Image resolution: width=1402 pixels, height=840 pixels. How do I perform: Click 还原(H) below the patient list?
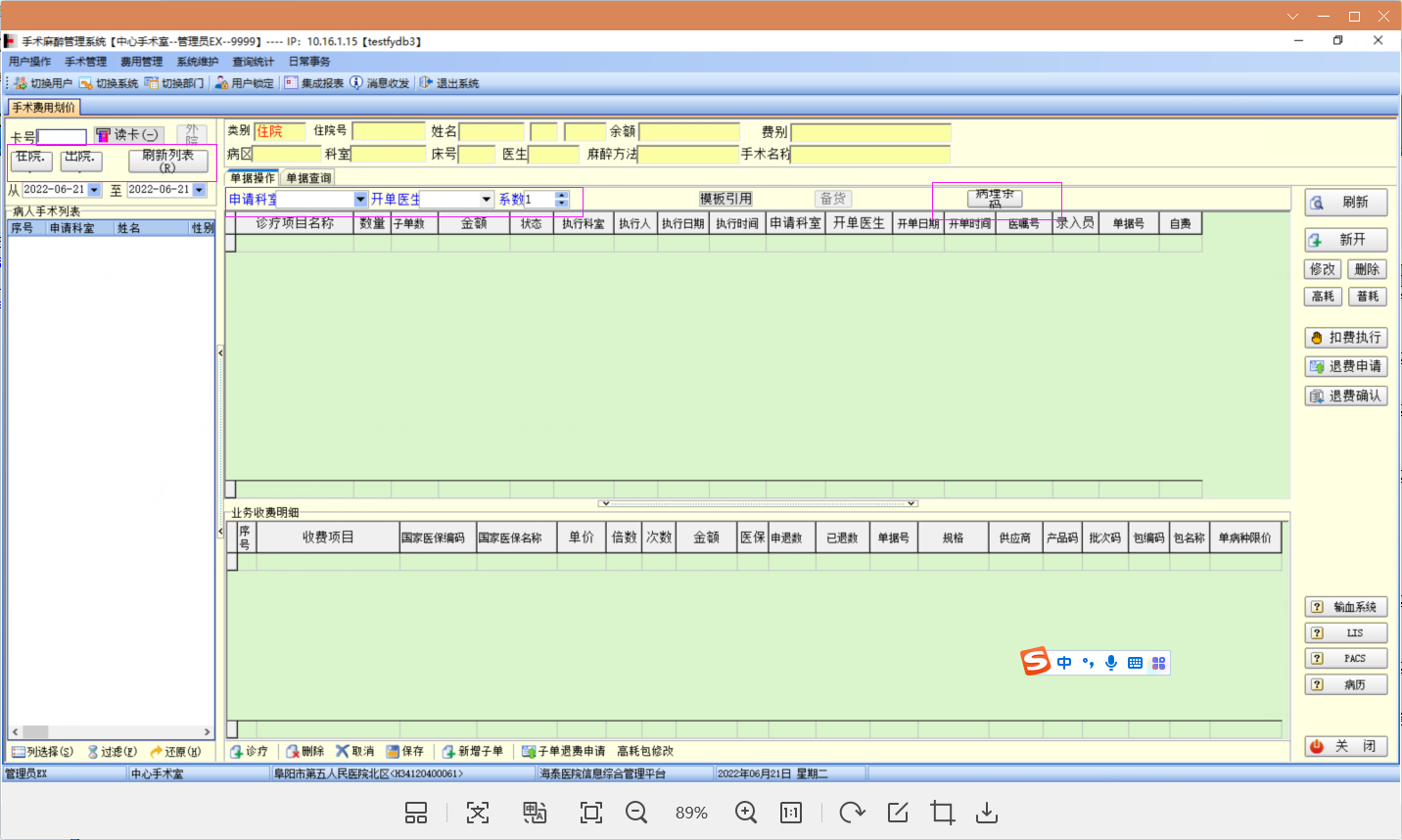point(175,752)
